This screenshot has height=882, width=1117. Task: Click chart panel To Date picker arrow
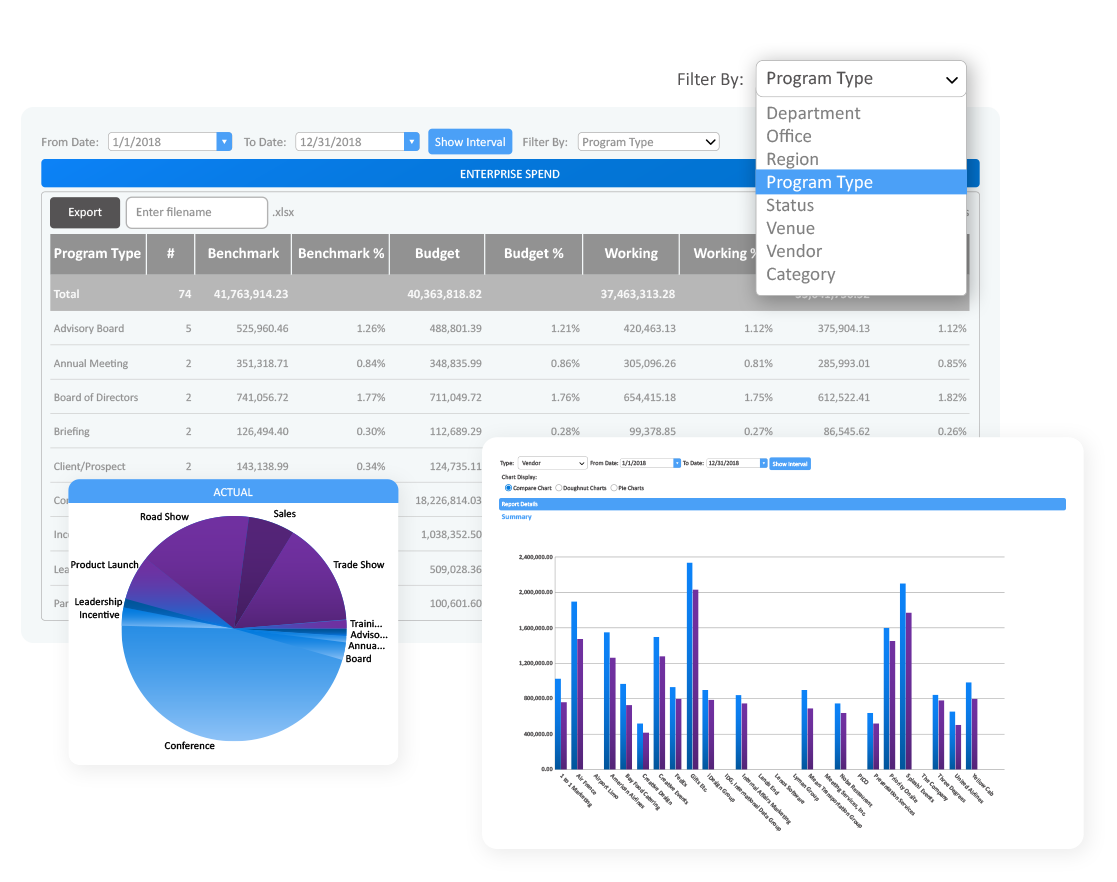[763, 464]
